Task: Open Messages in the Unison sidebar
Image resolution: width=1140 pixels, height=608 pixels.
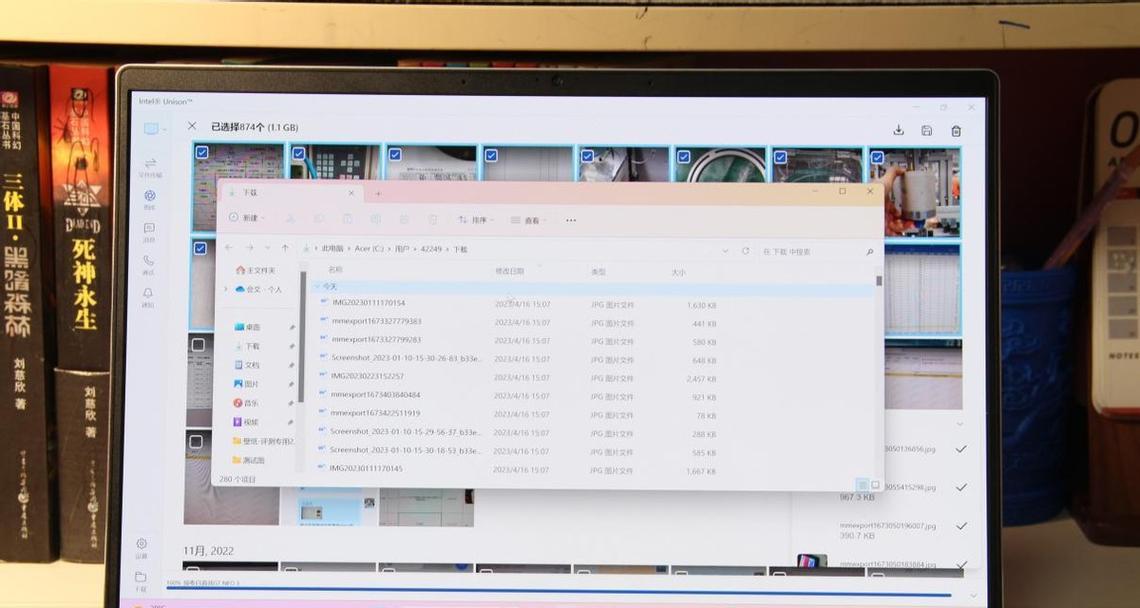Action: (x=149, y=231)
